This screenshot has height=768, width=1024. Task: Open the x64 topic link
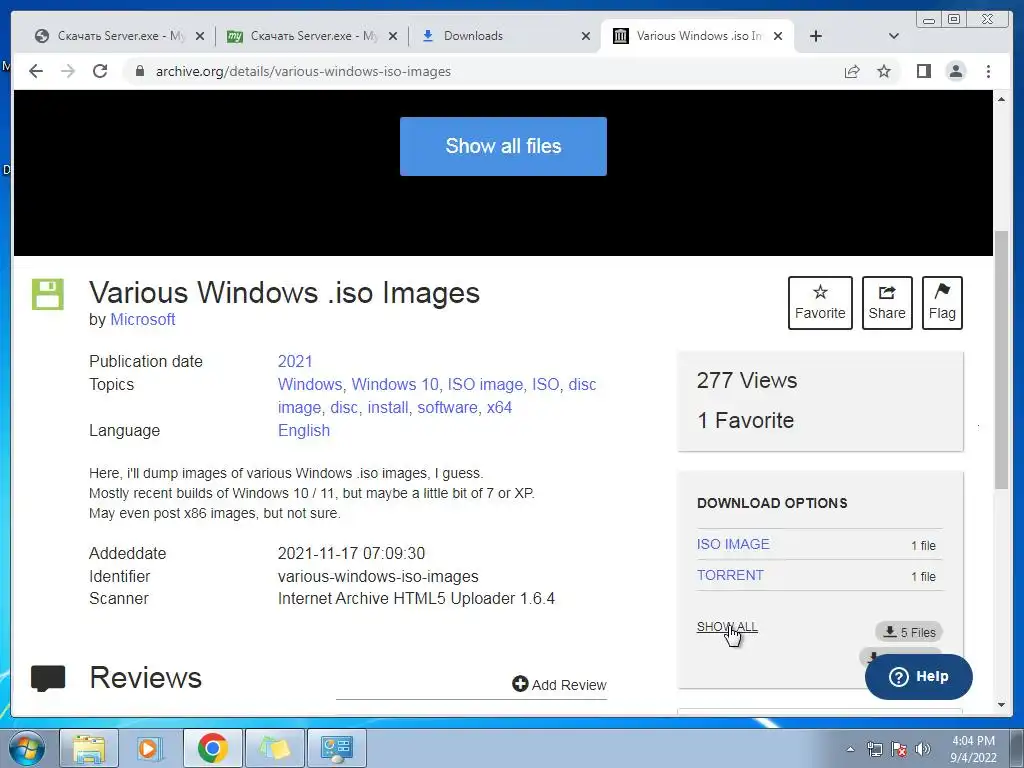pyautogui.click(x=499, y=408)
